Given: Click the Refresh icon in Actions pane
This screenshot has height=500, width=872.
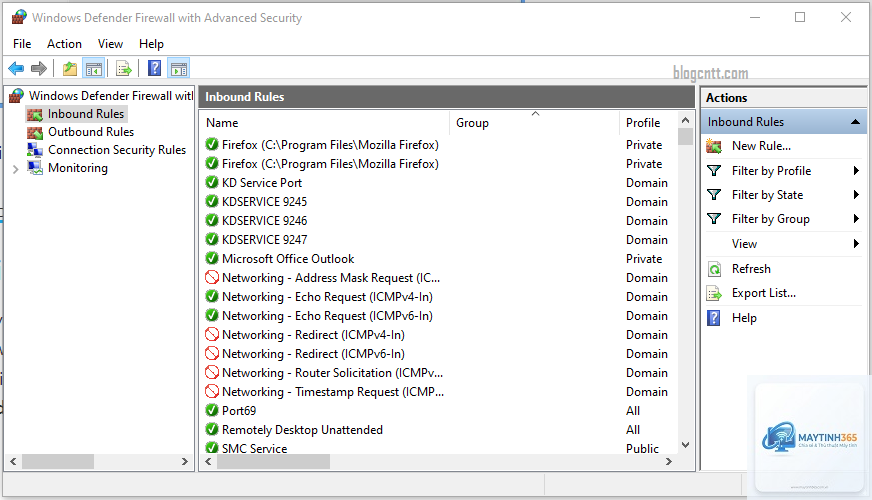Looking at the screenshot, I should pyautogui.click(x=714, y=269).
